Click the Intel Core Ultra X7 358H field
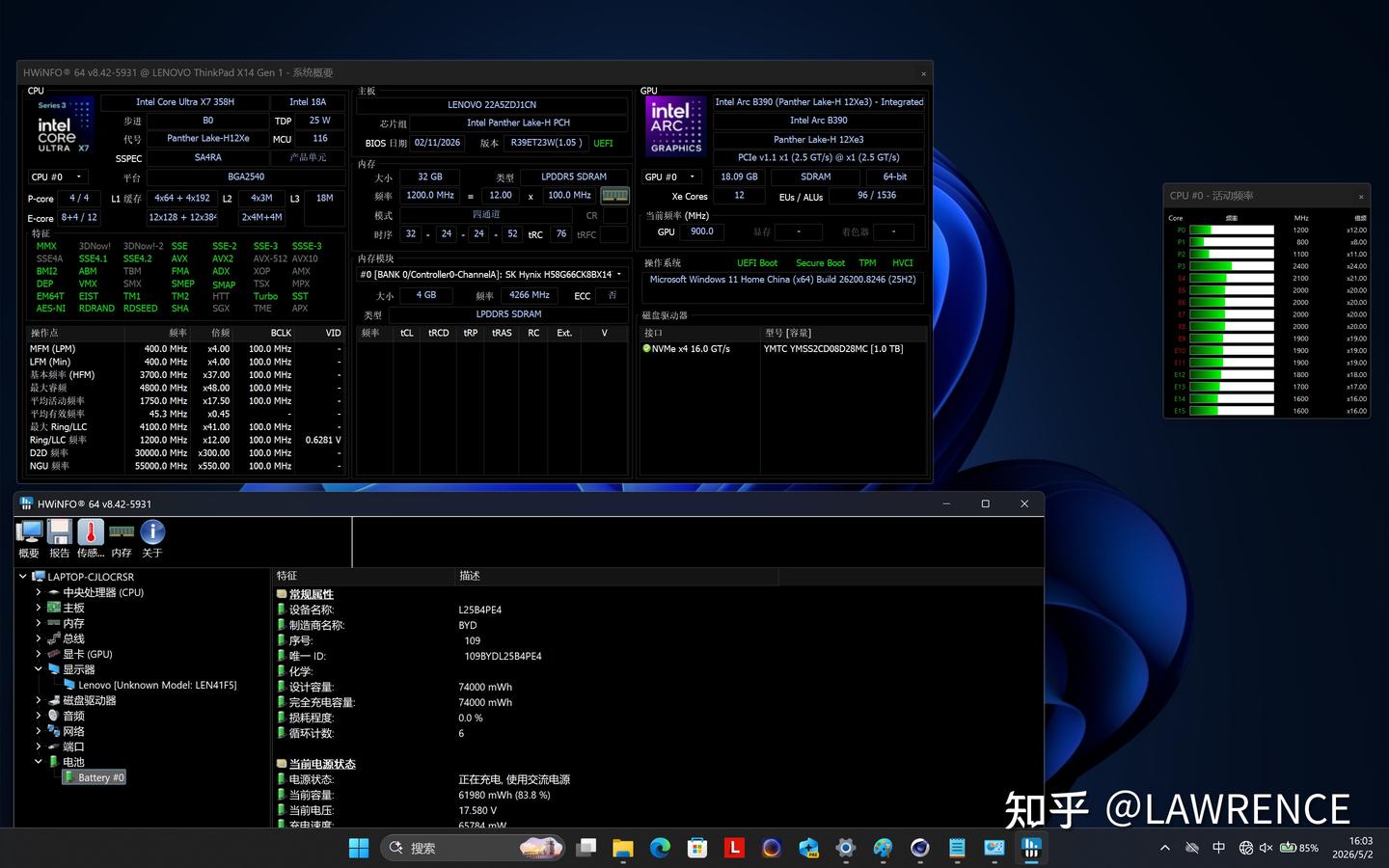 click(x=185, y=102)
